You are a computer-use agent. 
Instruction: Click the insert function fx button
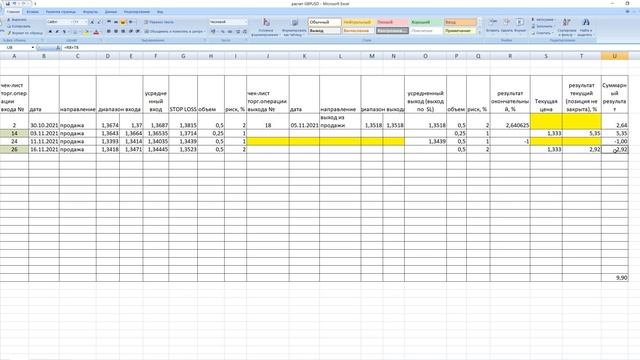point(58,47)
